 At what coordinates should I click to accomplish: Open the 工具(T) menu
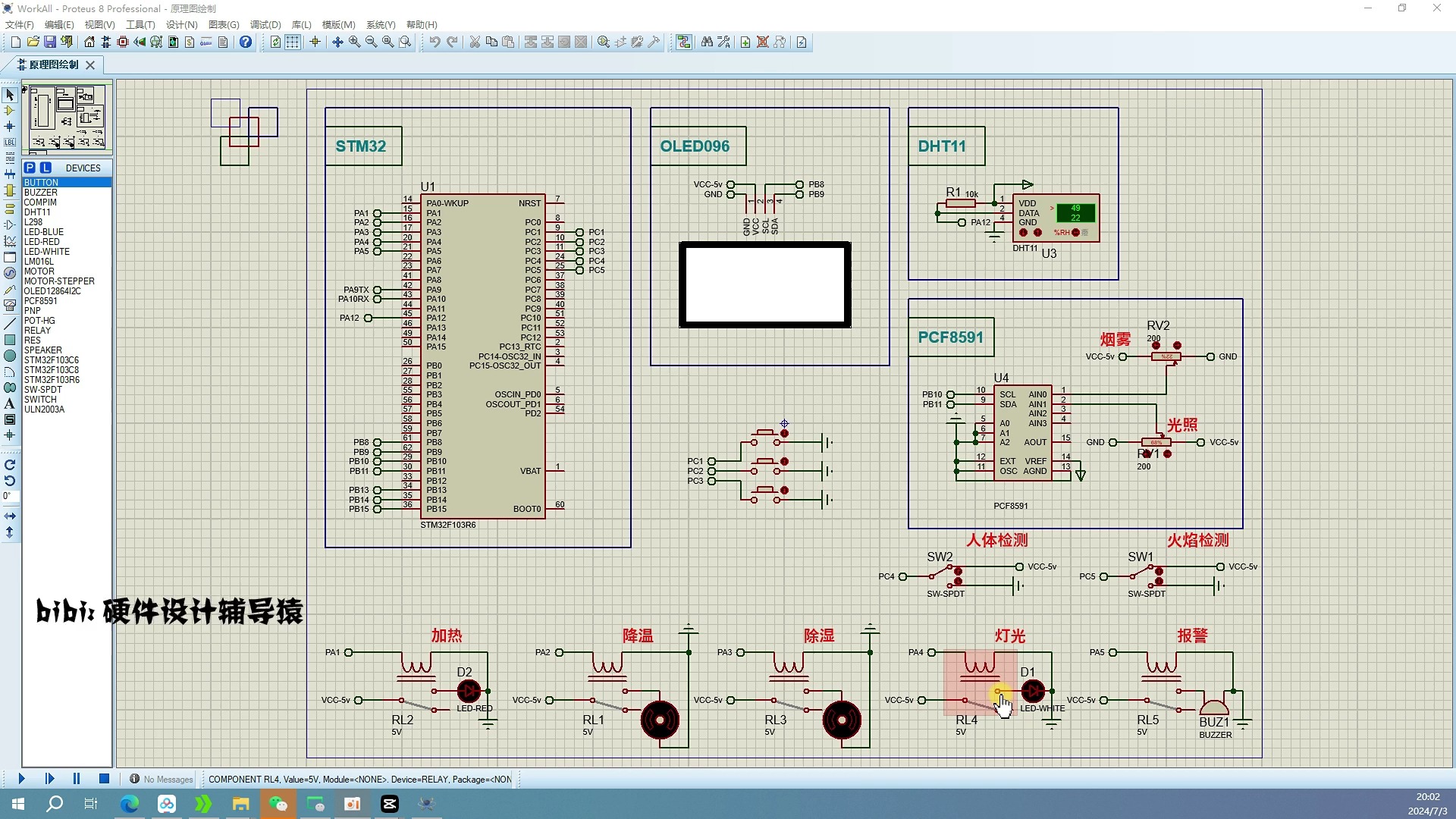(x=140, y=25)
